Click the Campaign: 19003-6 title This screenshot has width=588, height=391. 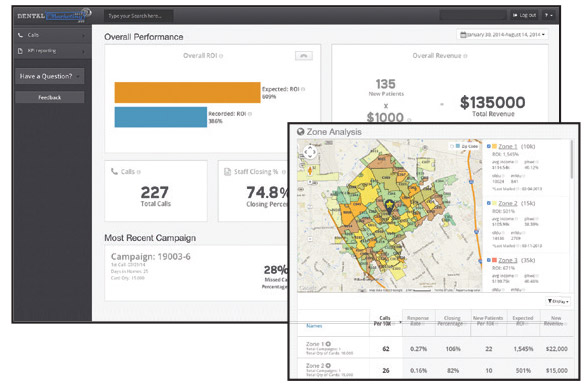point(151,257)
